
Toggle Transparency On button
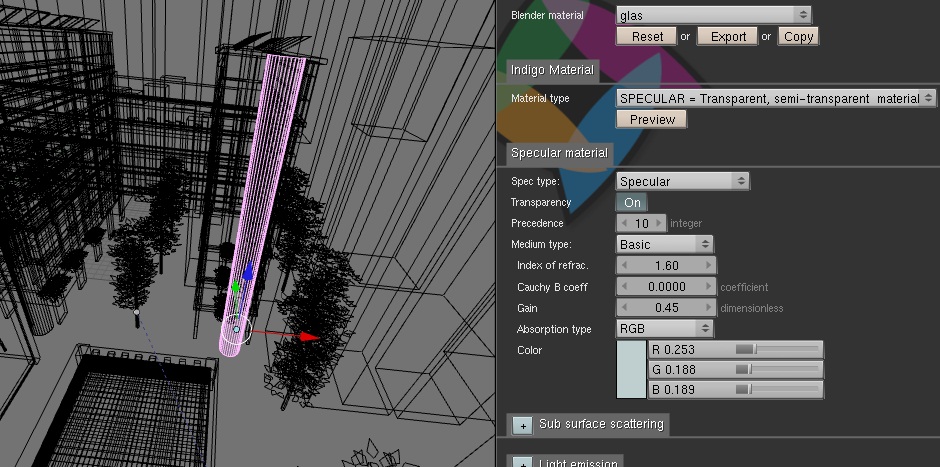click(x=632, y=203)
